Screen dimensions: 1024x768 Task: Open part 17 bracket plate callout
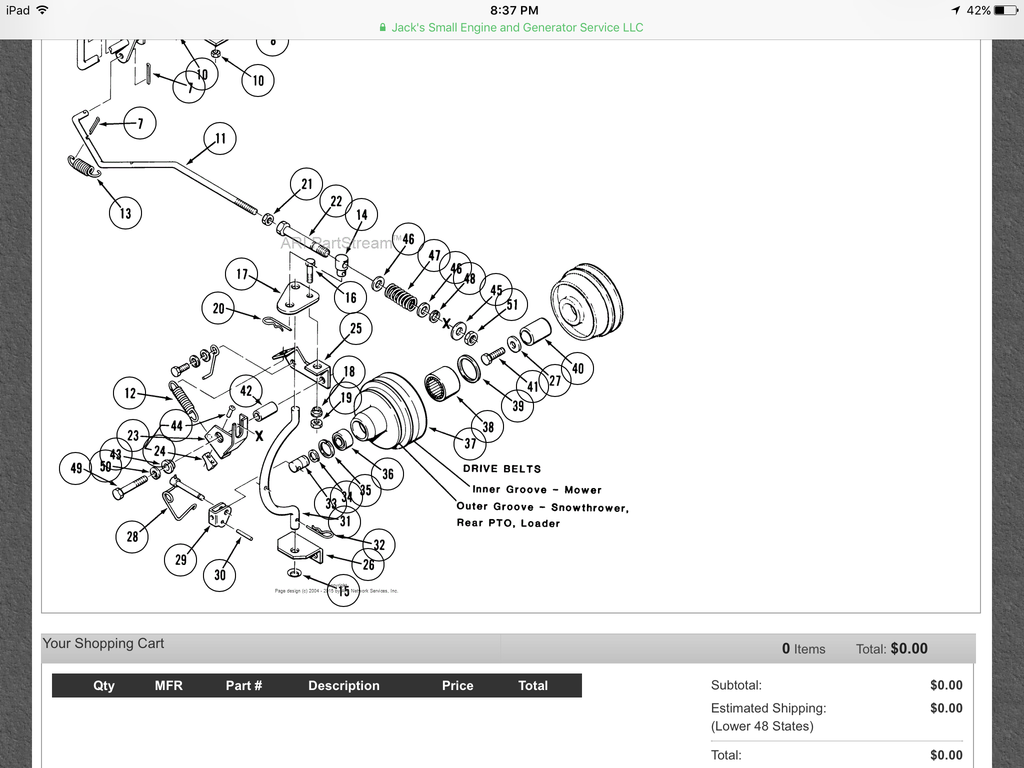[240, 273]
